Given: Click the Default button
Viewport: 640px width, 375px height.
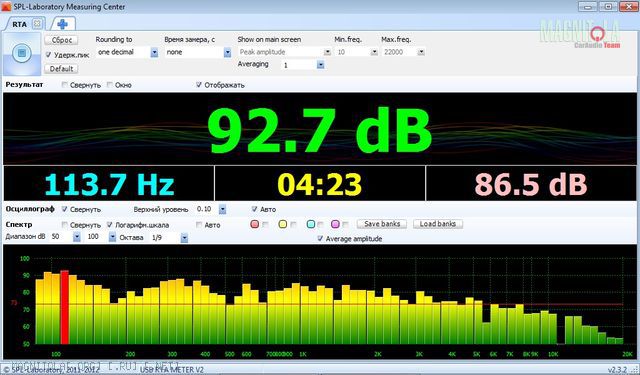Looking at the screenshot, I should pos(61,69).
